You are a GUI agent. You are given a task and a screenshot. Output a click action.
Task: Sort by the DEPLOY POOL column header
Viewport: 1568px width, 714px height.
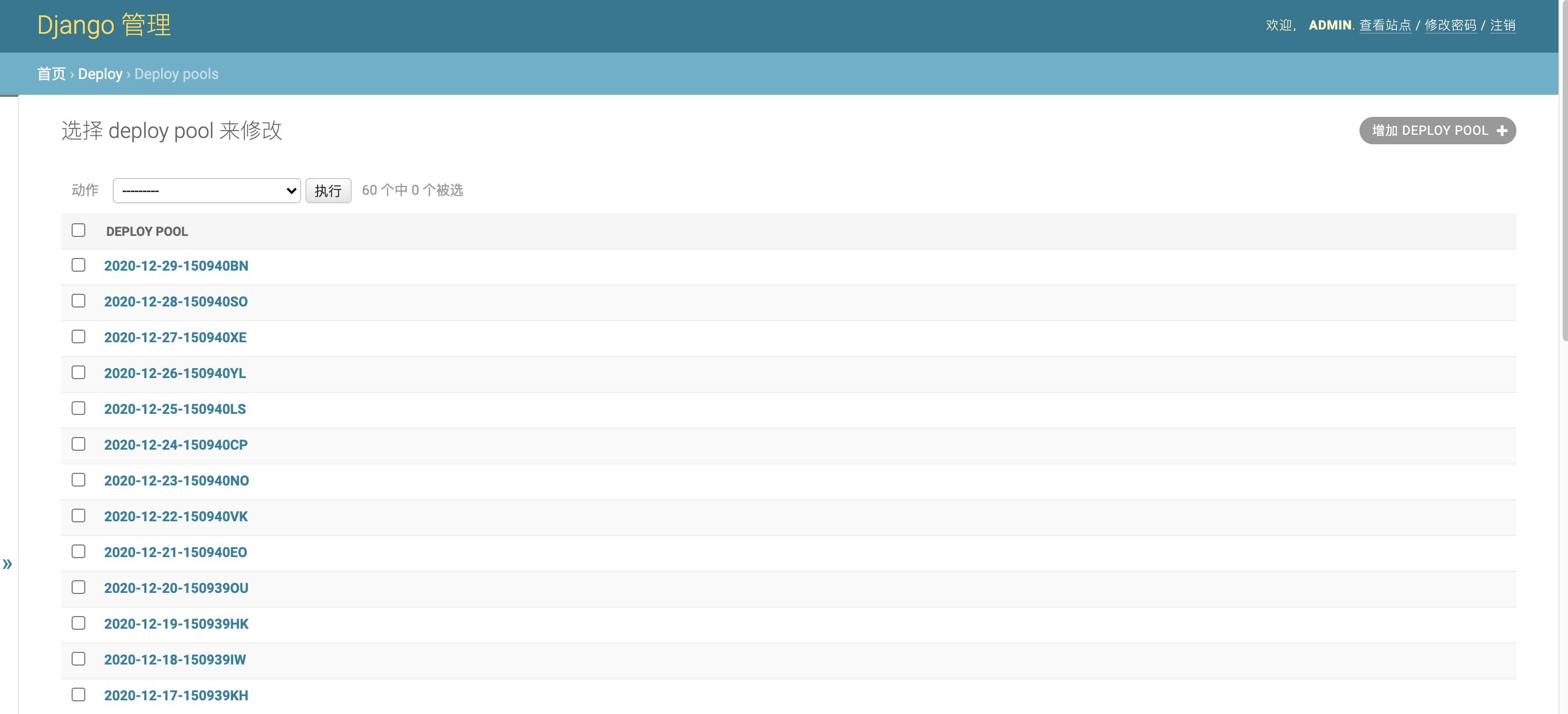tap(147, 231)
